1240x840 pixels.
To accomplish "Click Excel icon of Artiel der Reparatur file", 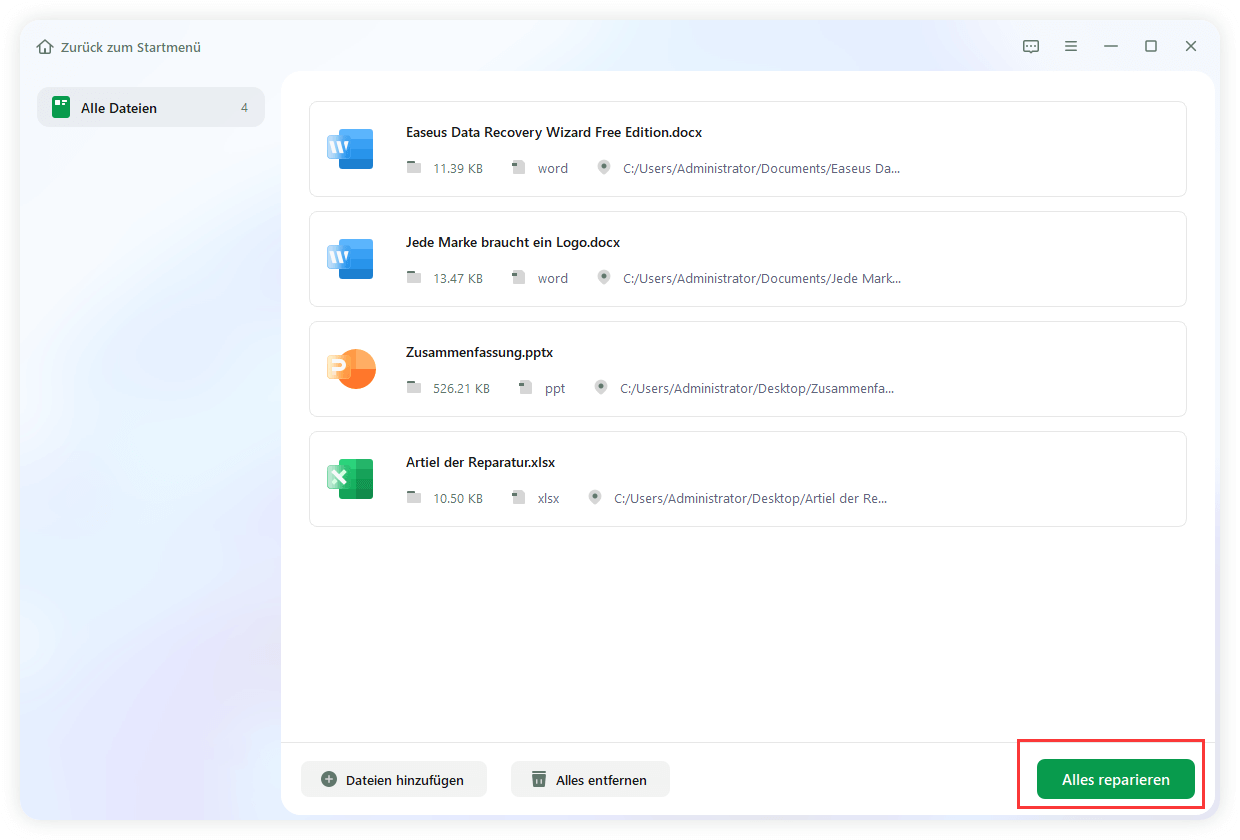I will [350, 479].
